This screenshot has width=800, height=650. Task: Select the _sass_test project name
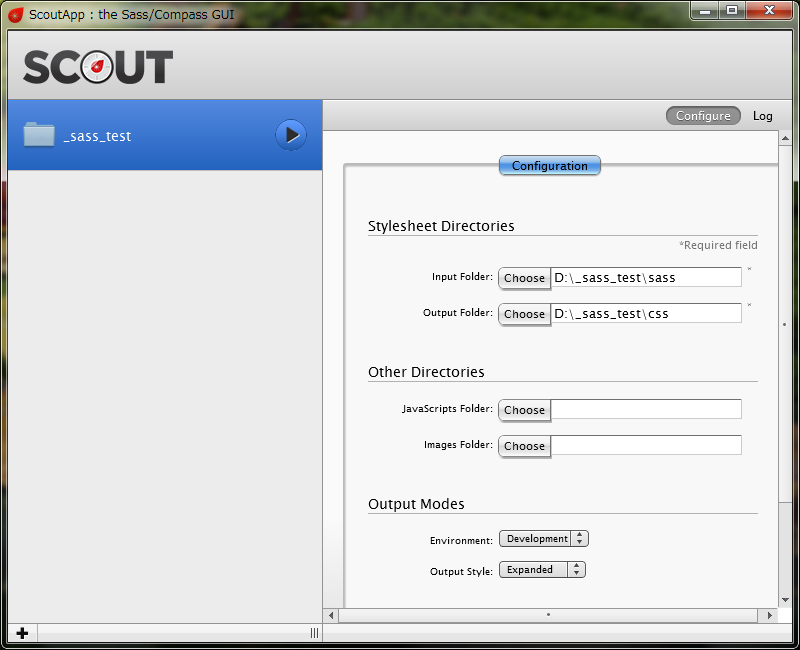[97, 136]
